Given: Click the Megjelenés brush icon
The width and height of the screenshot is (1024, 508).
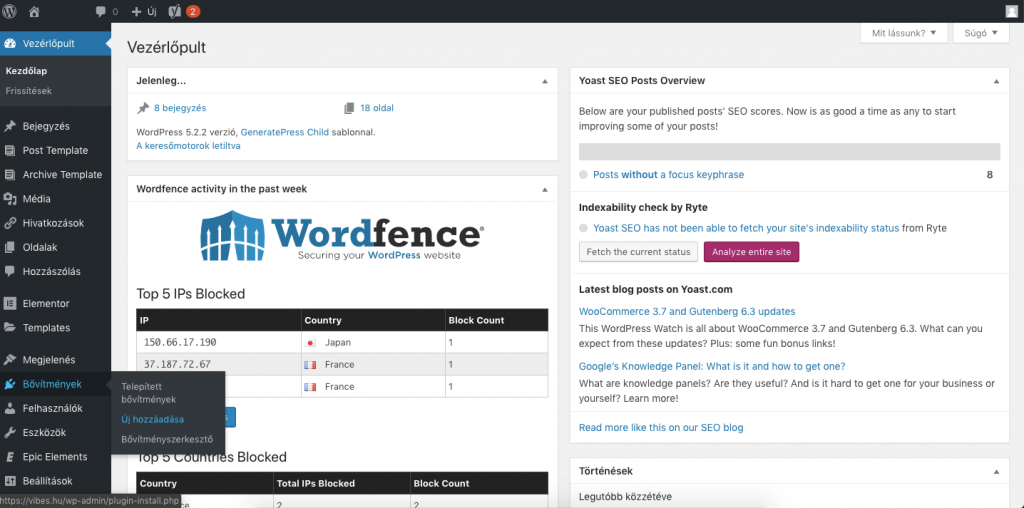Looking at the screenshot, I should coord(10,359).
